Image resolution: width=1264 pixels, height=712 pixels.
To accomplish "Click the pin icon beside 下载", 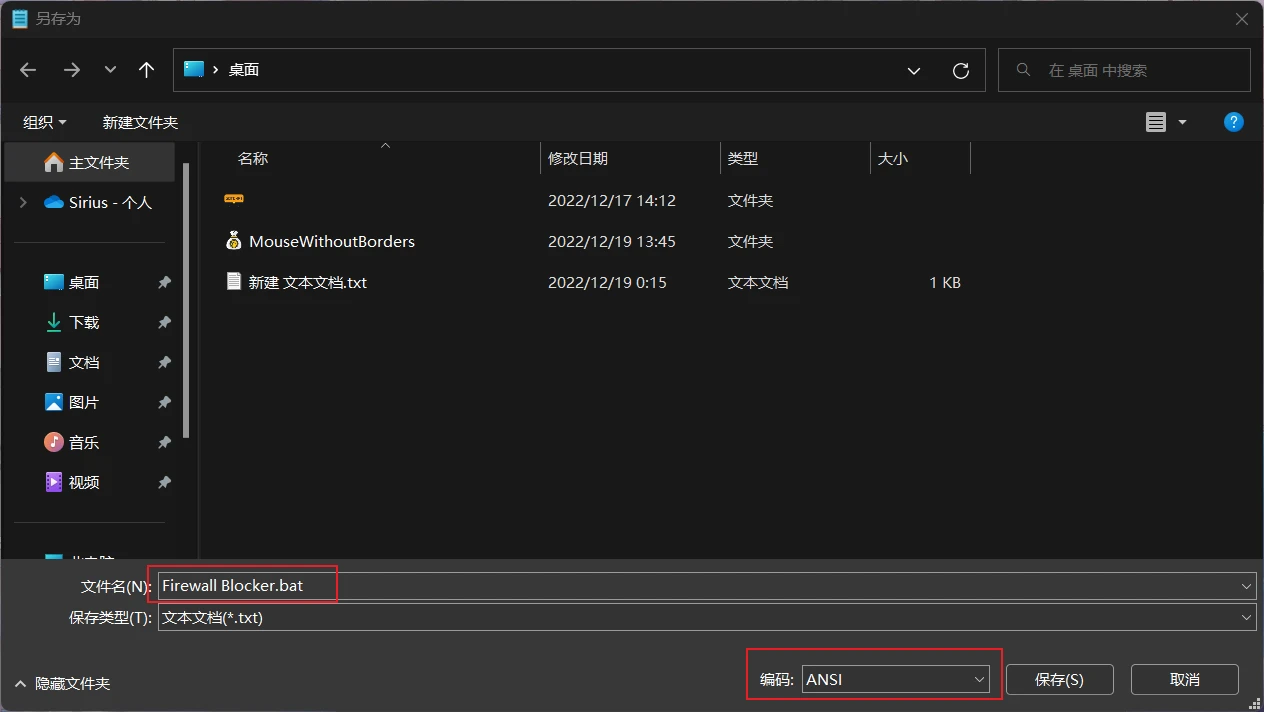I will tap(164, 323).
